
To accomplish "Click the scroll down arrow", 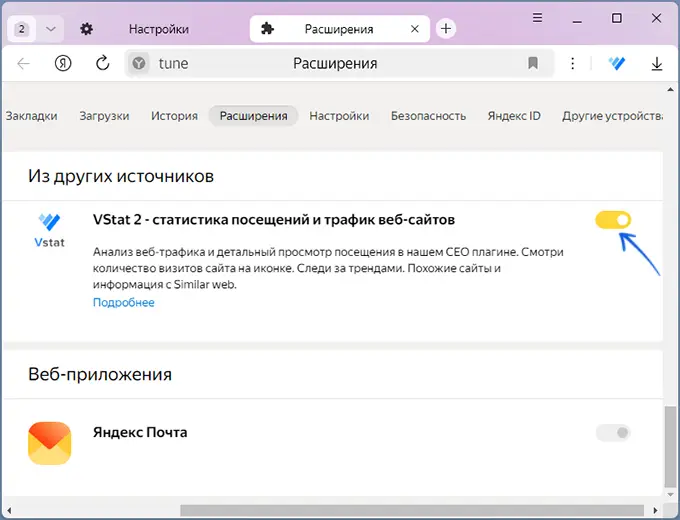I will tap(670, 495).
